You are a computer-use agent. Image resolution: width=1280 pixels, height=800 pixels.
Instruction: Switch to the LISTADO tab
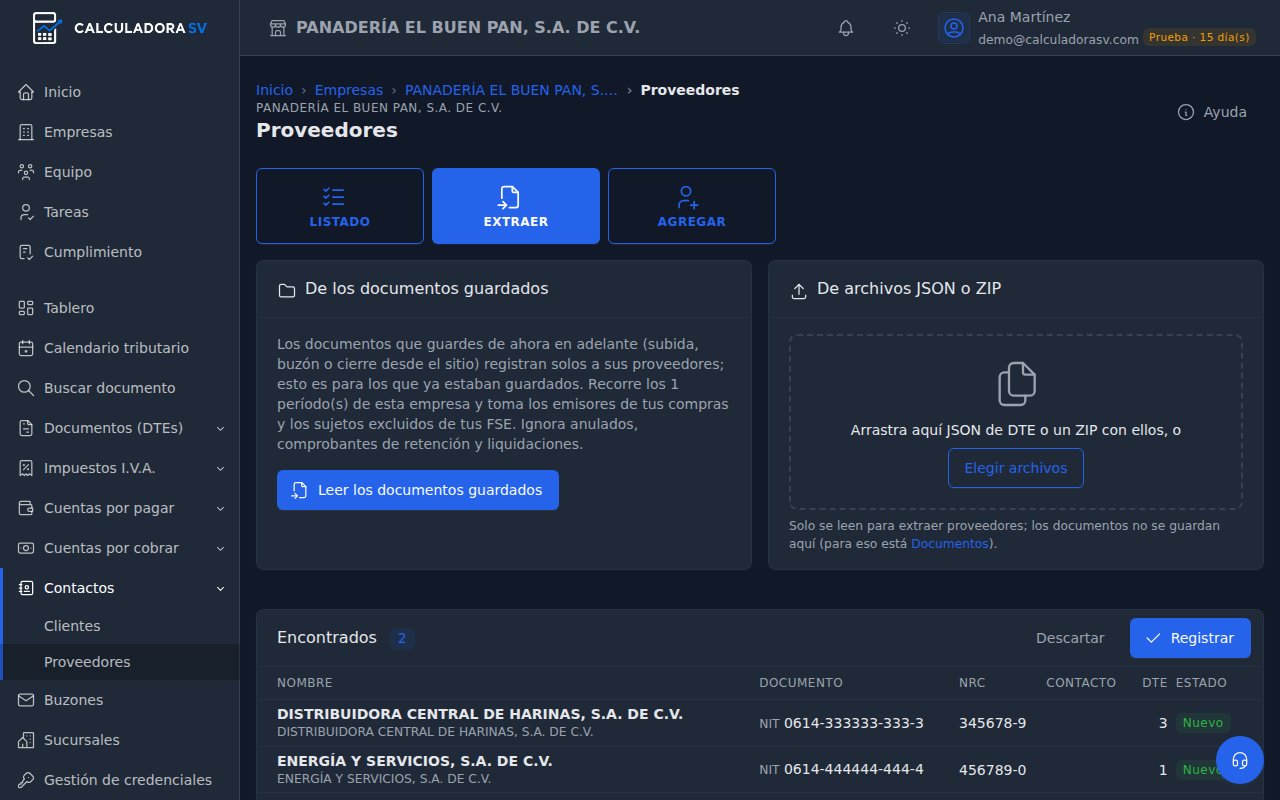click(x=340, y=206)
